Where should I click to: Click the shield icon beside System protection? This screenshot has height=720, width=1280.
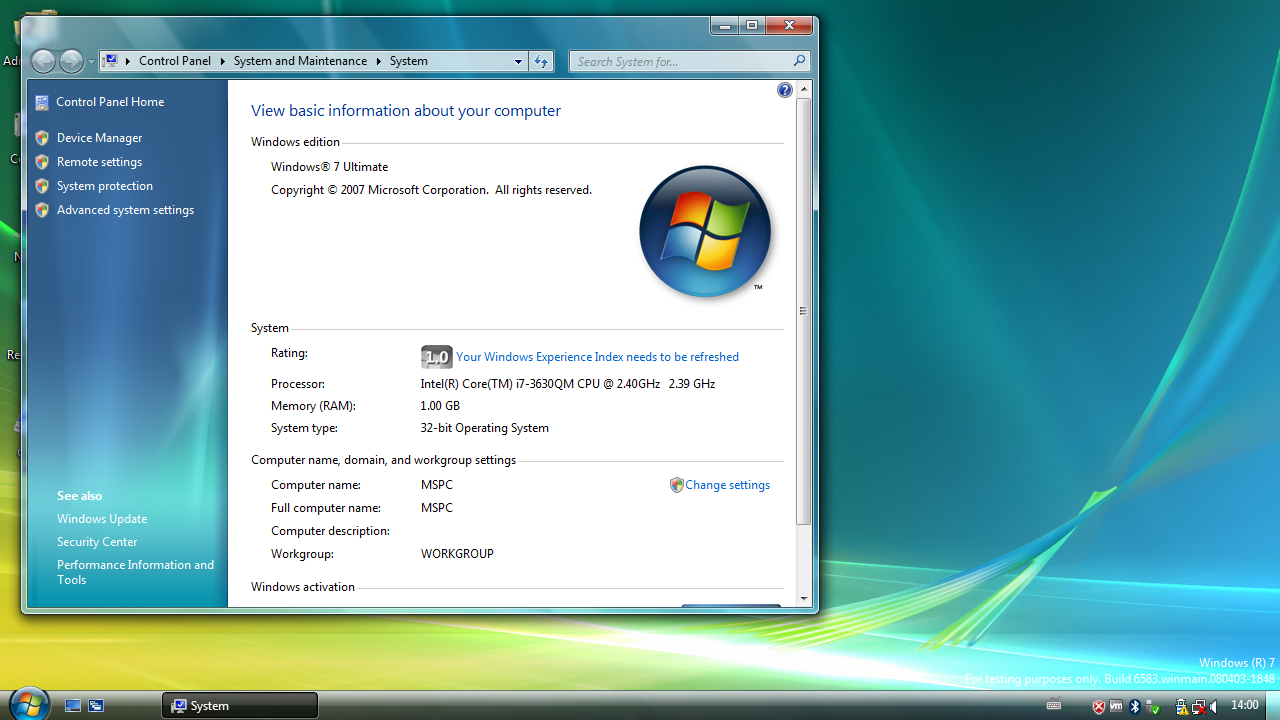[x=42, y=186]
